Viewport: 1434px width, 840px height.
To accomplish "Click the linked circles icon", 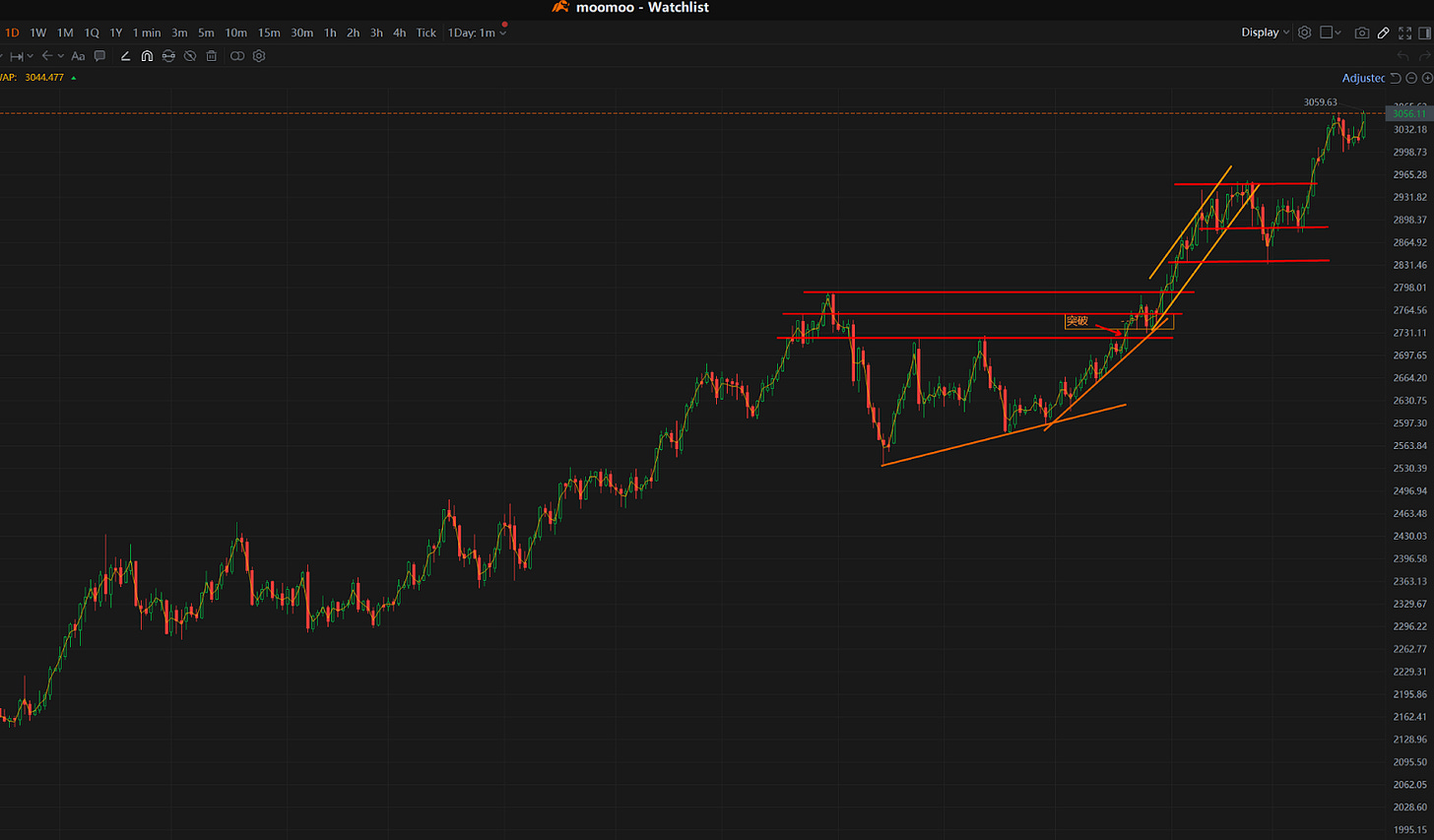I will click(237, 56).
